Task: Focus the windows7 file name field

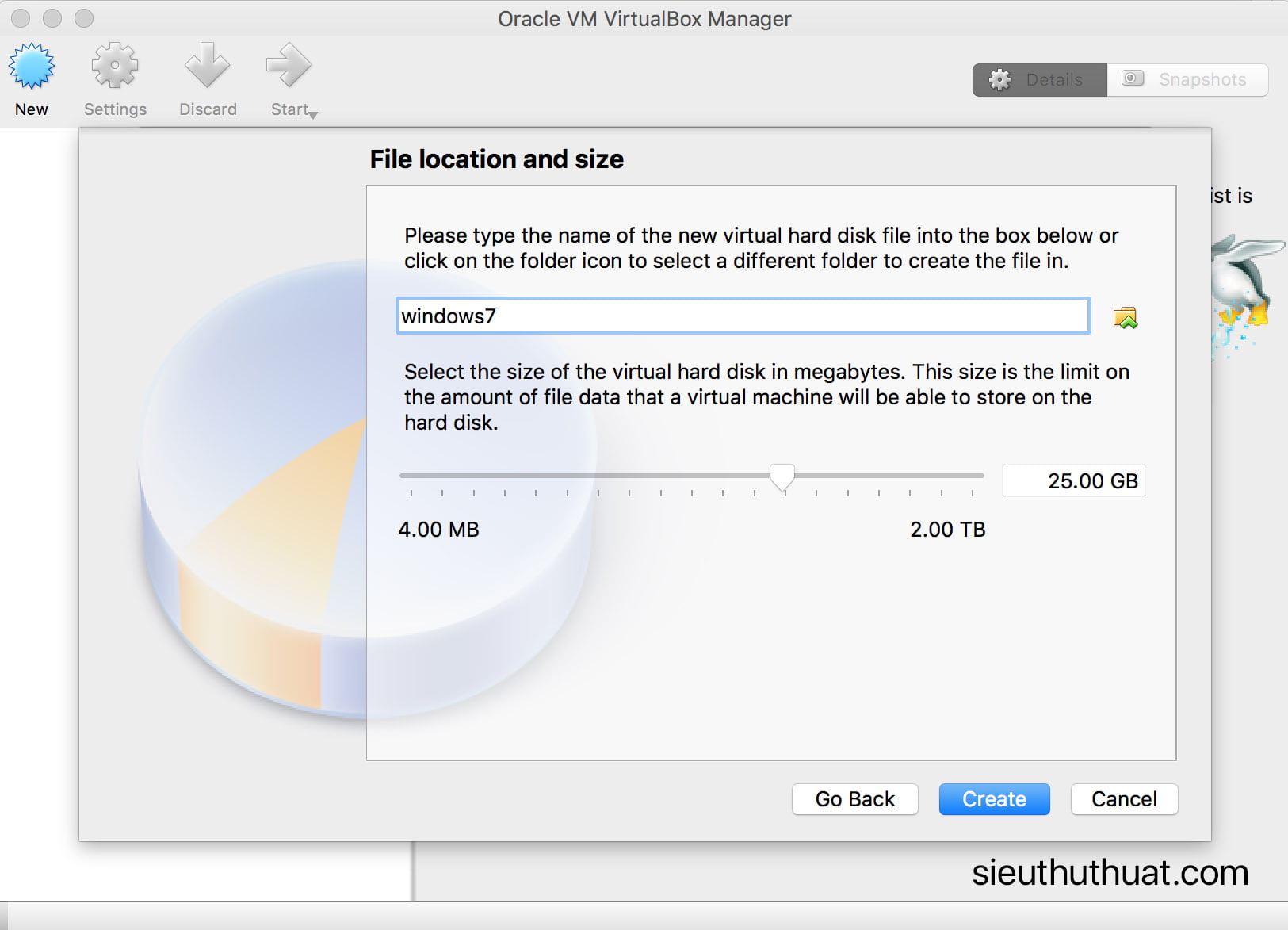Action: (743, 316)
